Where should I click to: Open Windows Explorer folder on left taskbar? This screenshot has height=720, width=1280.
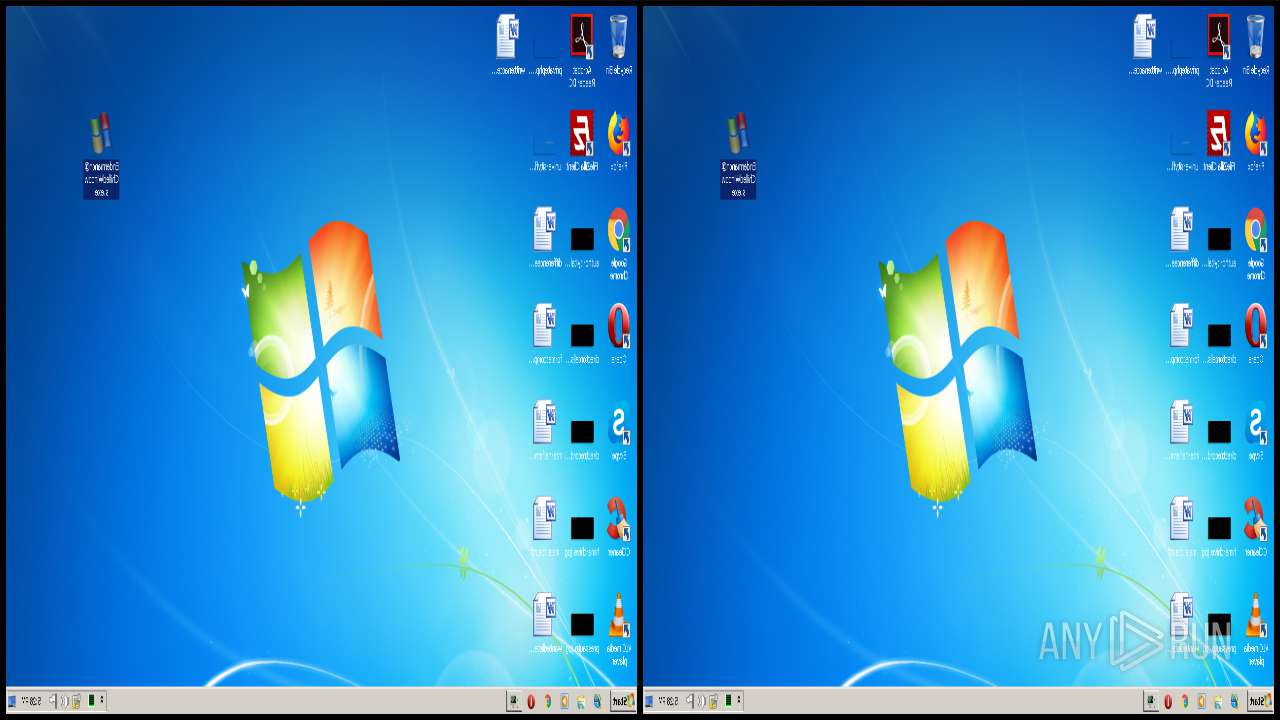[x=581, y=702]
